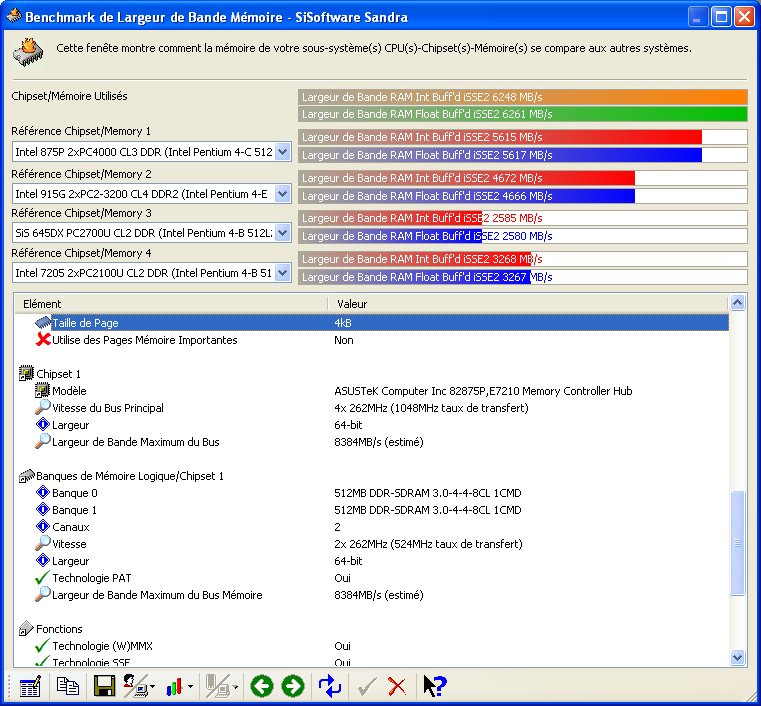This screenshot has height=706, width=761.
Task: Click the icon beside Modèle row
Action: [x=43, y=390]
